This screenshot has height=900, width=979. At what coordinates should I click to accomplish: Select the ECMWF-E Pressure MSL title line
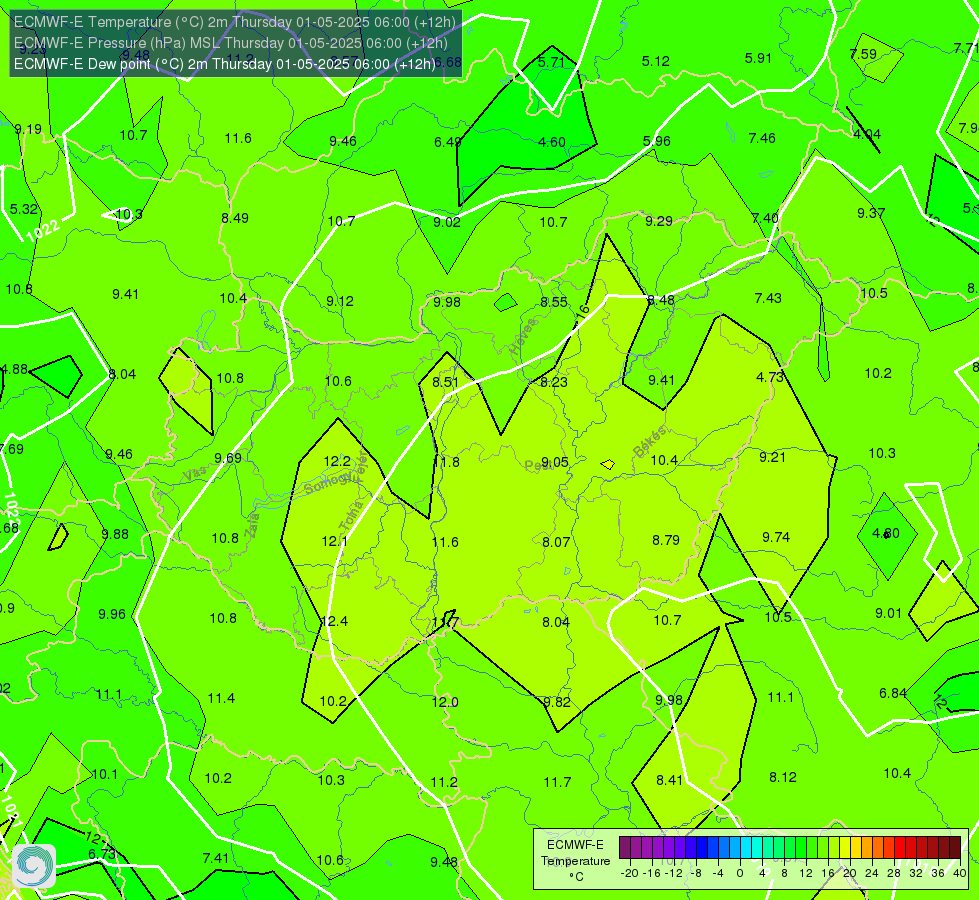tap(230, 43)
